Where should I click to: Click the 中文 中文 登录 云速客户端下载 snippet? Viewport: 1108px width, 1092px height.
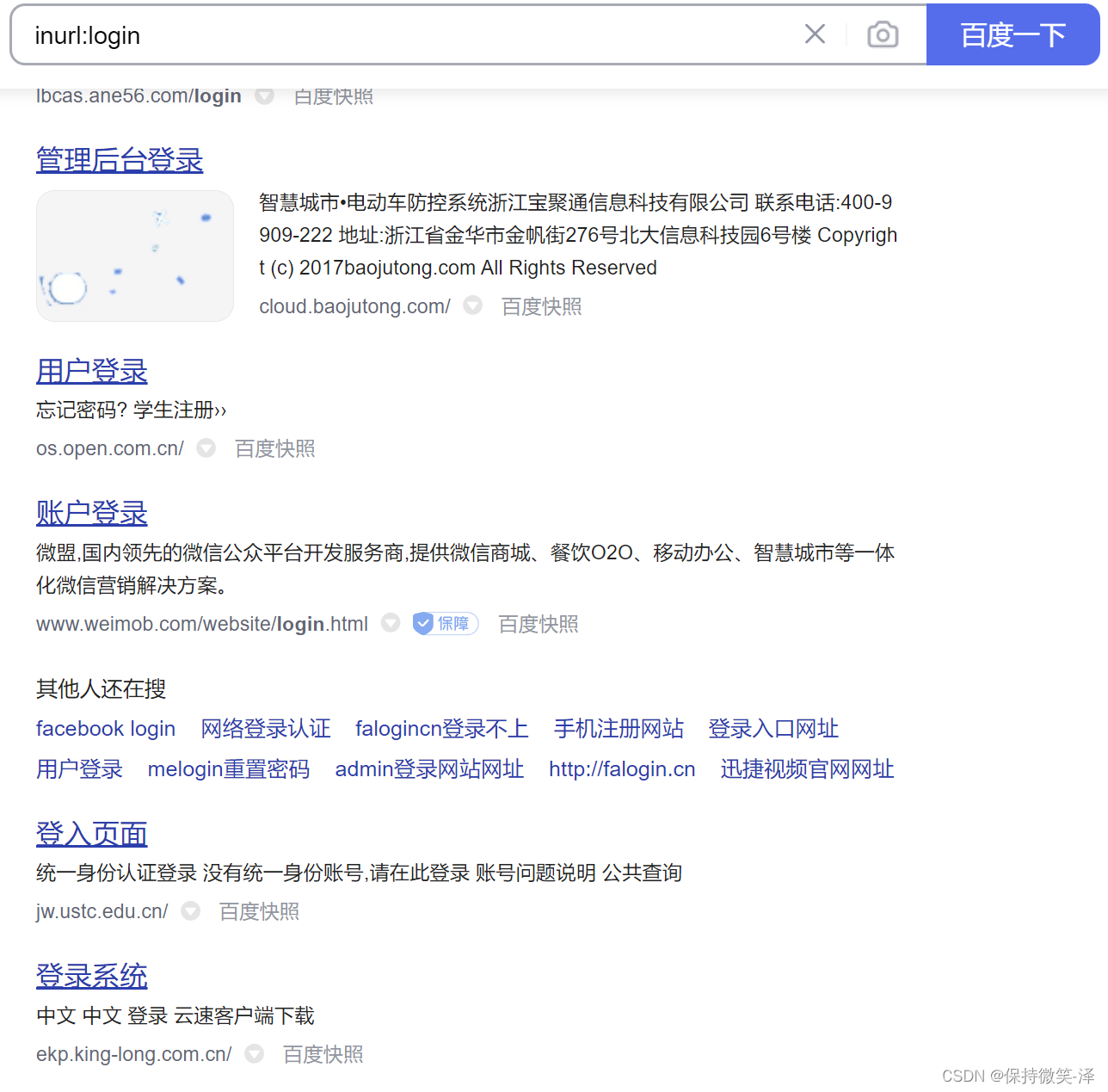175,1015
